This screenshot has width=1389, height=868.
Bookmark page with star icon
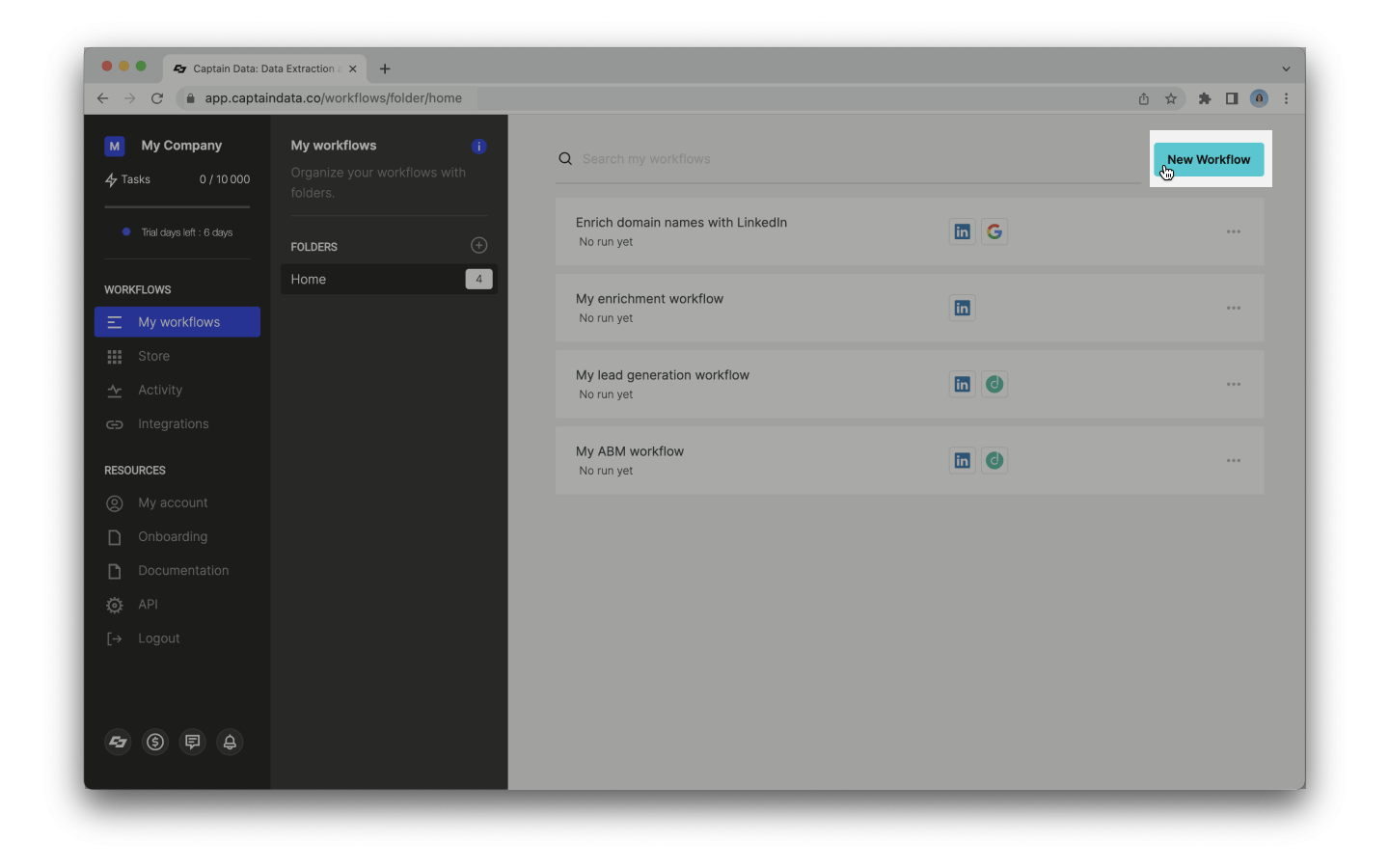pos(1171,98)
